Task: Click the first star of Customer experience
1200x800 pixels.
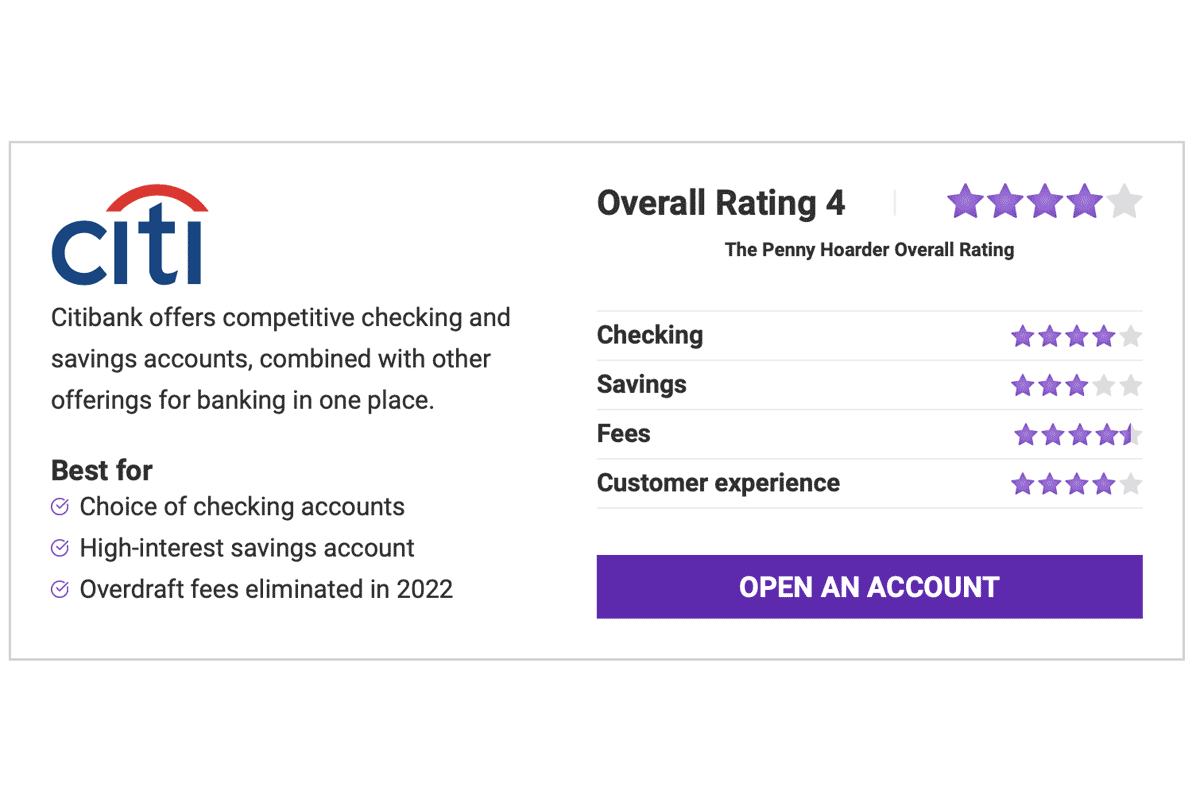Action: pos(1023,483)
